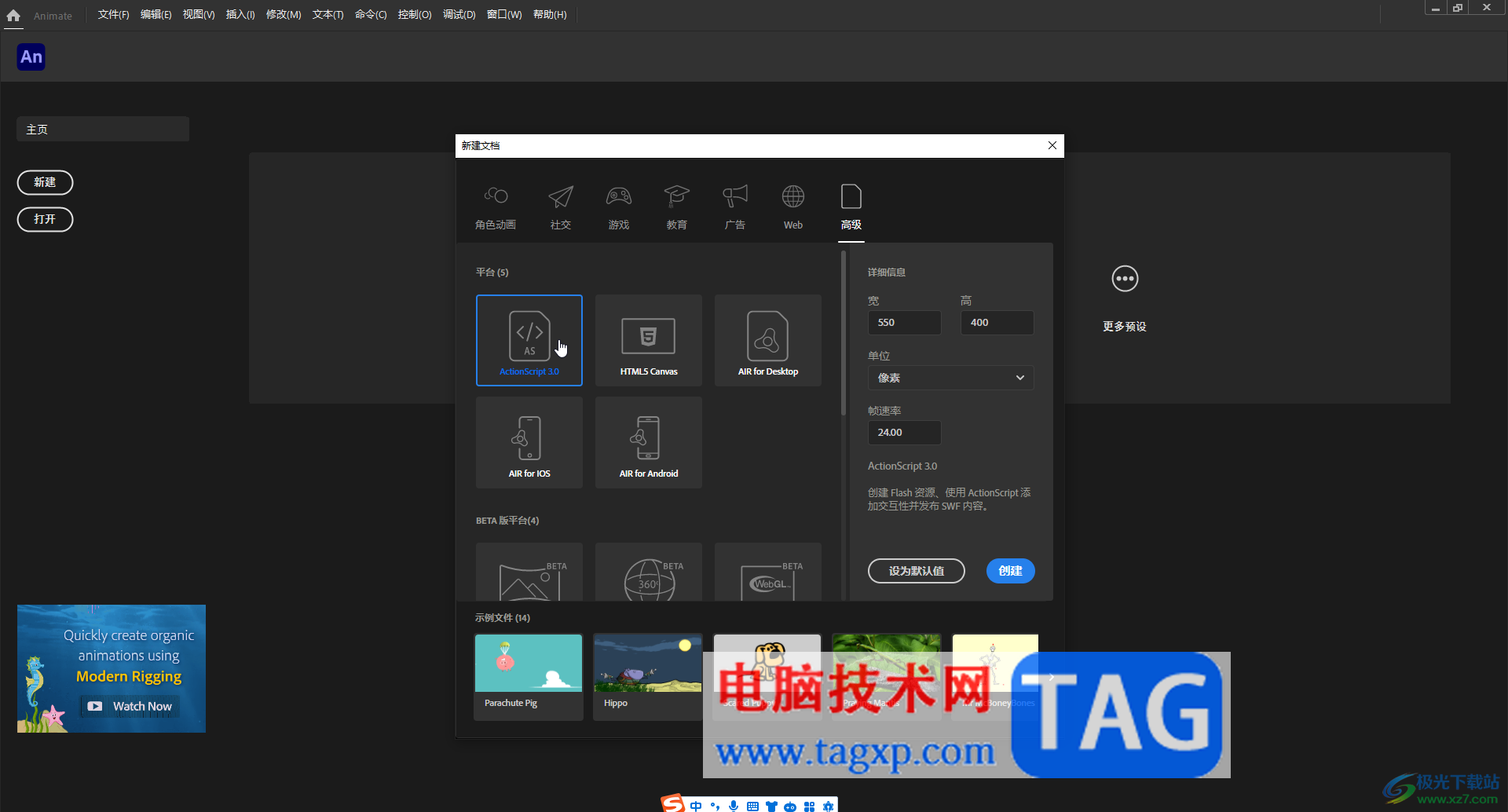Viewport: 1508px width, 812px height.
Task: Click the platform list scrollbar
Action: pos(843,333)
